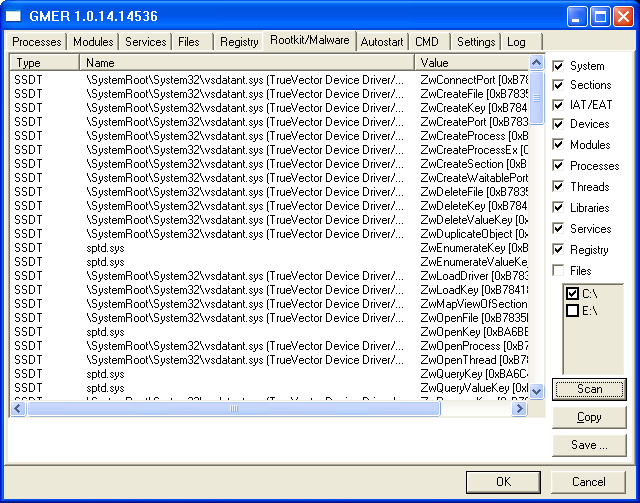Uncheck the System checkbox
Screen dimensions: 640x503
click(558, 66)
